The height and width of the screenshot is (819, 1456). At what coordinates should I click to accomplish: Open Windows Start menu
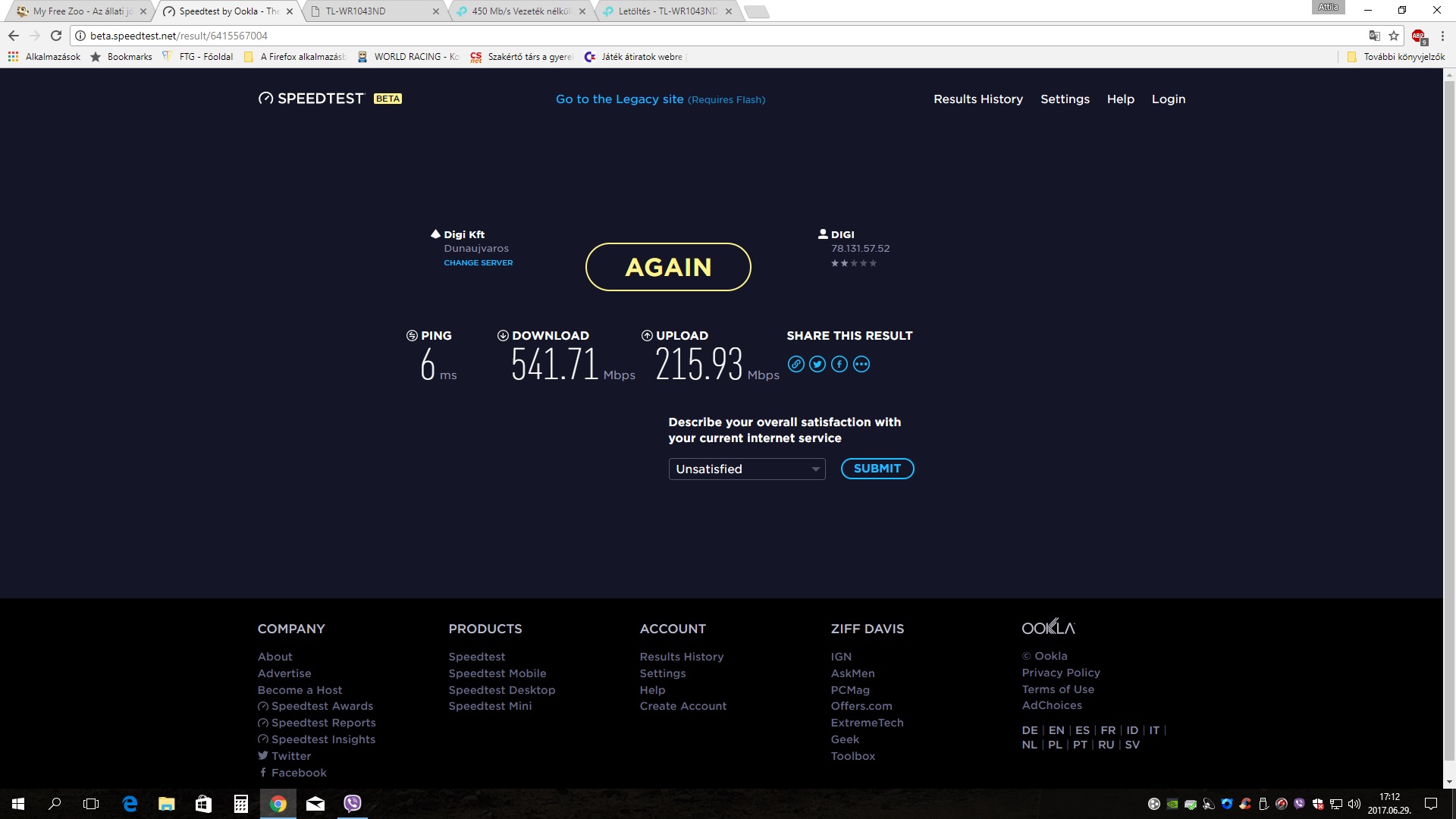pos(18,804)
